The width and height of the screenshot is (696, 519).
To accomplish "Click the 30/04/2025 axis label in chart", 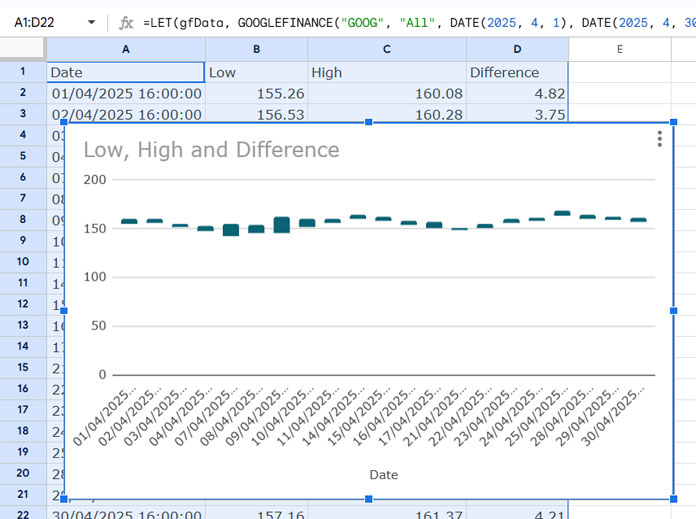I will pyautogui.click(x=614, y=416).
